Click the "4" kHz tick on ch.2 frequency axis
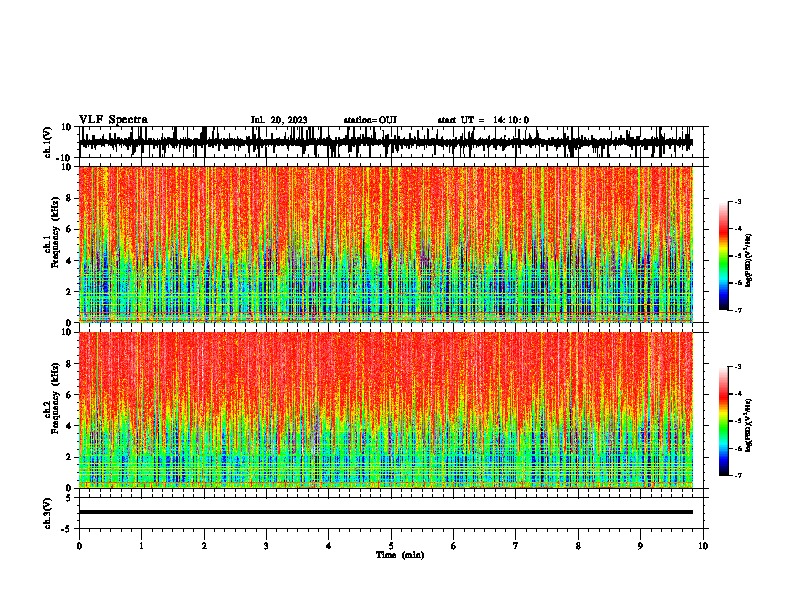This screenshot has height=612, width=792. point(69,426)
